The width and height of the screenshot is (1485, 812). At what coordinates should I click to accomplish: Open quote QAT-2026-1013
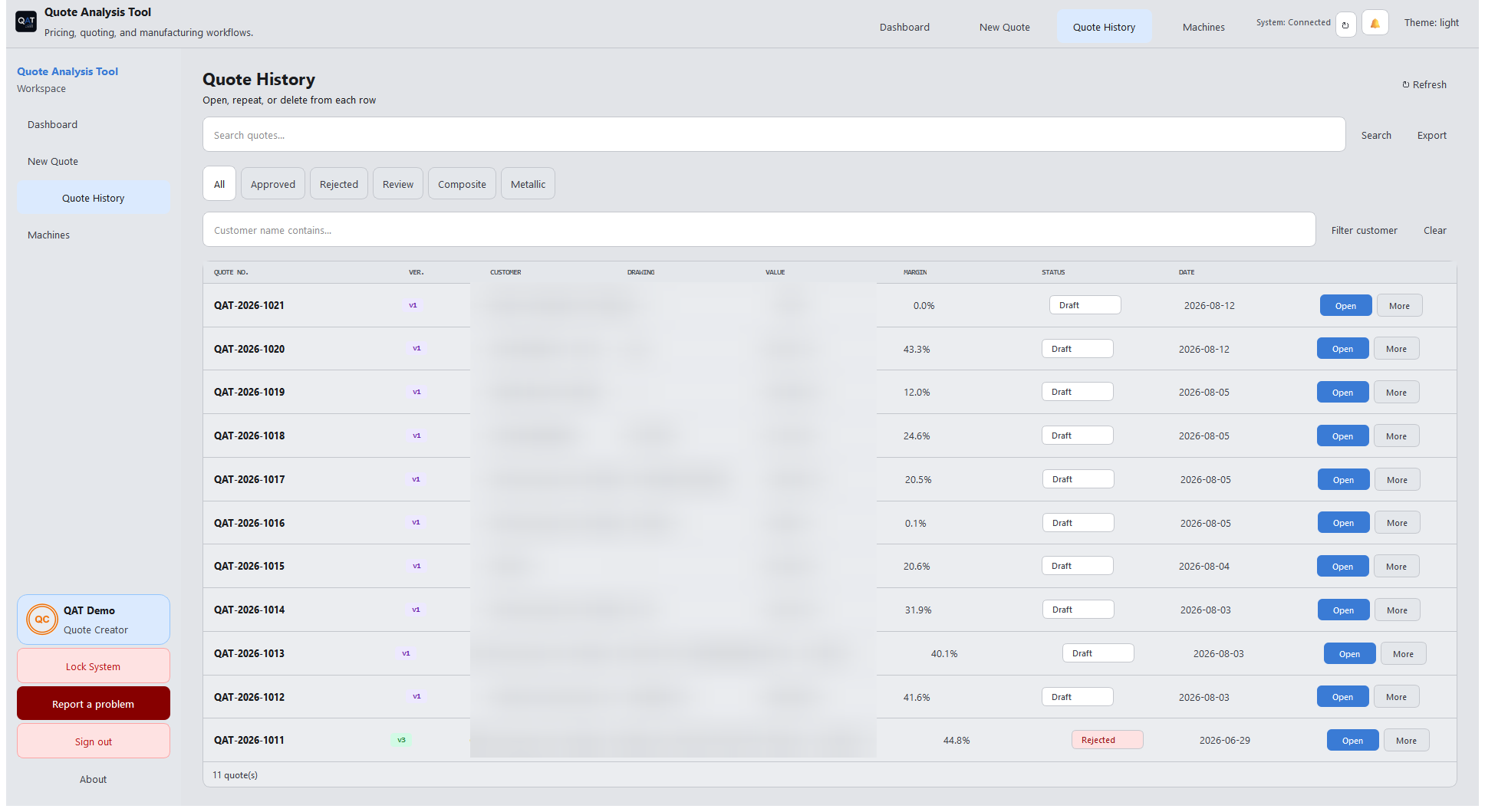coord(1349,654)
